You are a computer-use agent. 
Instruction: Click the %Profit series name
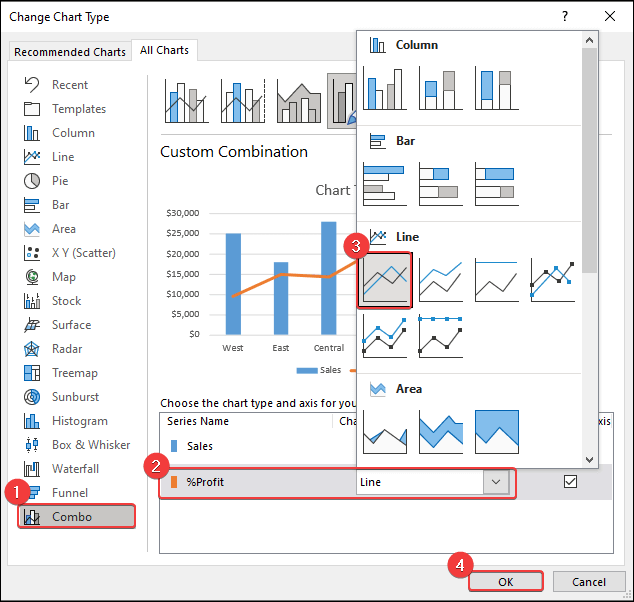205,482
